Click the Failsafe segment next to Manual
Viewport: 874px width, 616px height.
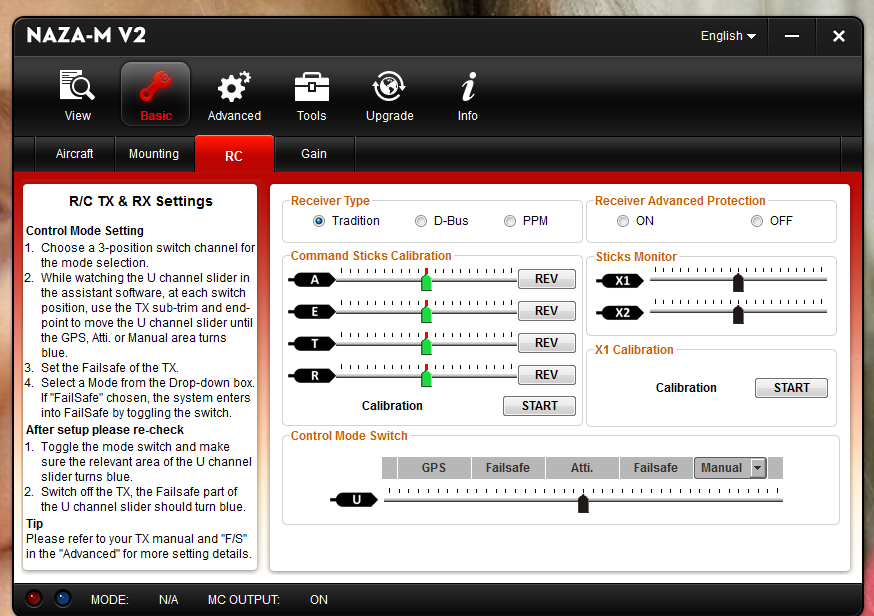(656, 468)
